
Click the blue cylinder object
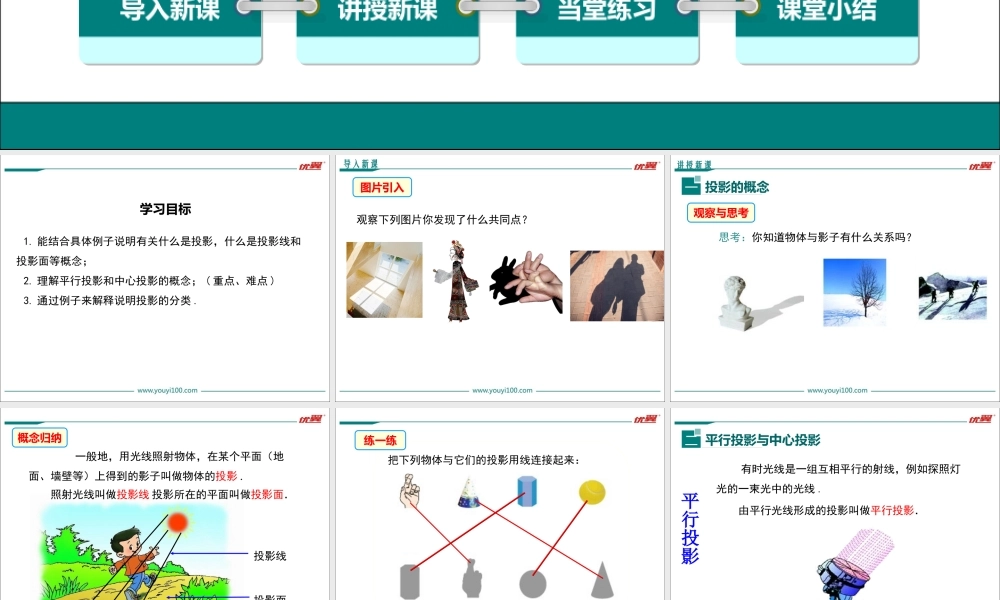point(527,493)
